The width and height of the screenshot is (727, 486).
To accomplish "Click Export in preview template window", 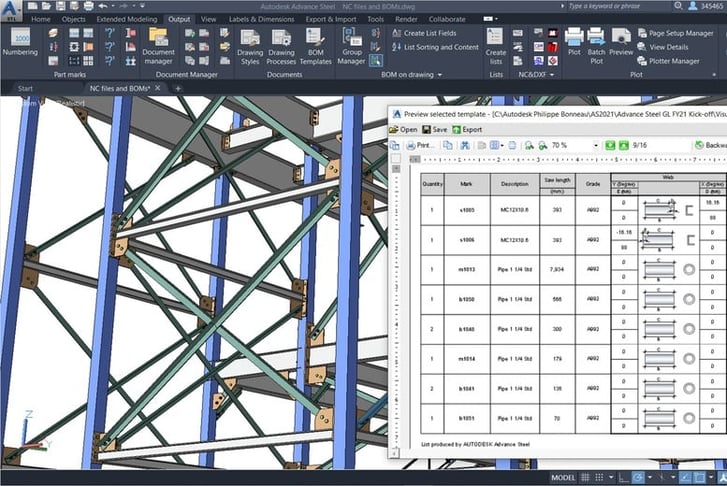I will [x=467, y=129].
